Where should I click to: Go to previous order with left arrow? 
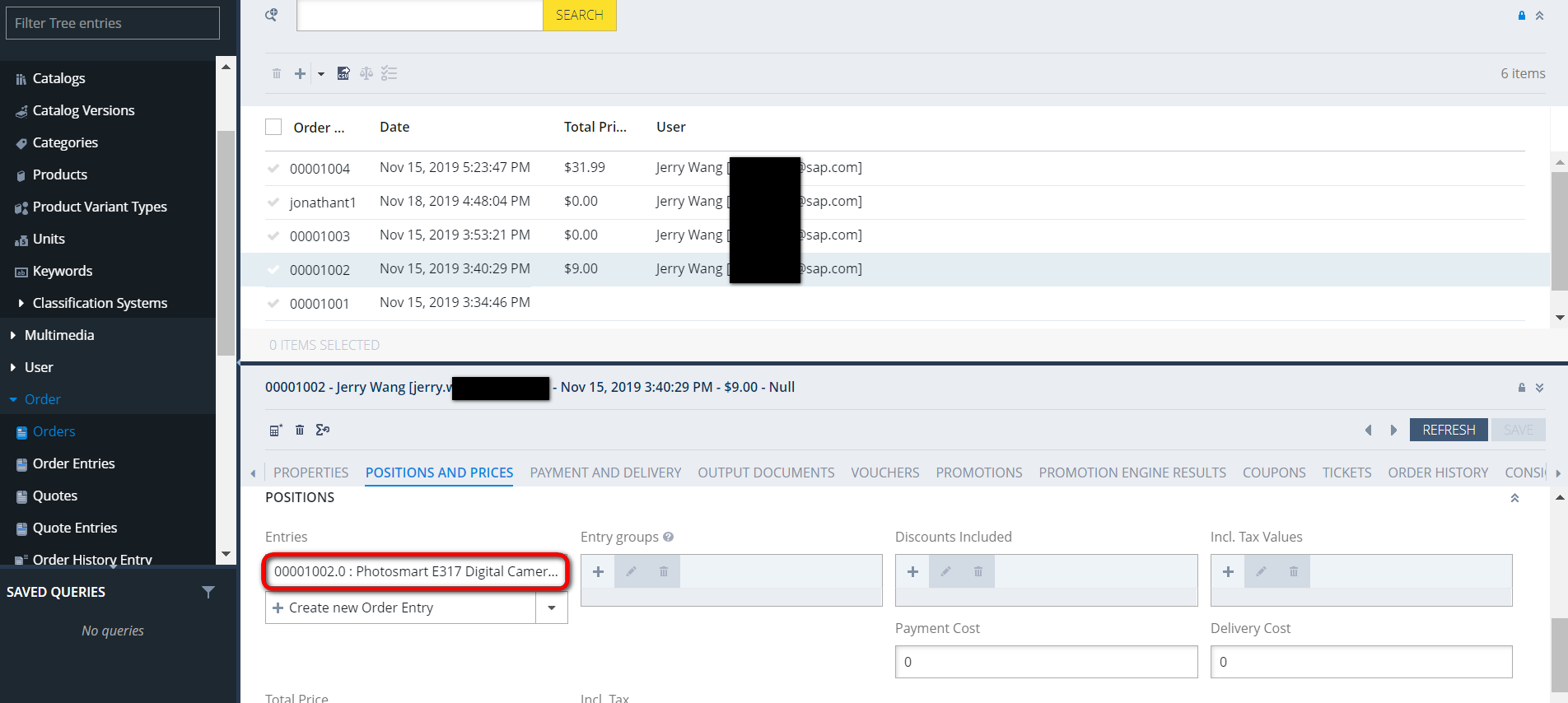coord(1369,430)
